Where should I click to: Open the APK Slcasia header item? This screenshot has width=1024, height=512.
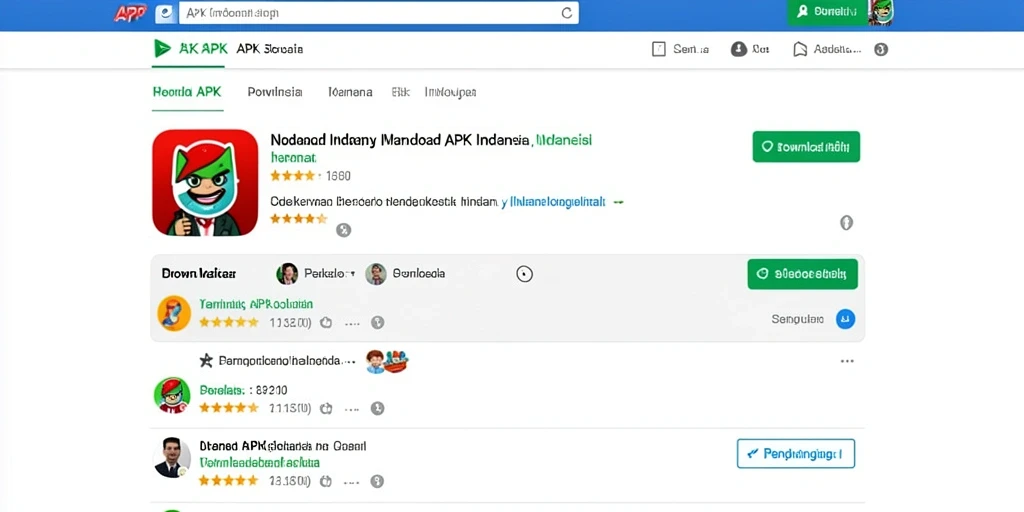pyautogui.click(x=270, y=49)
